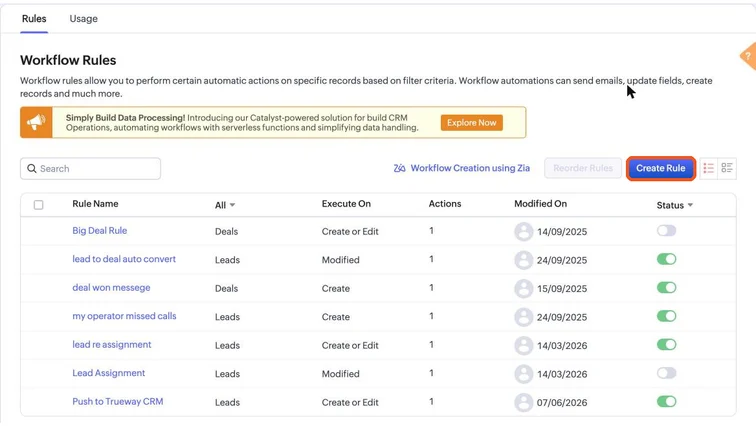
Task: Enable the Big Deal Rule toggle
Action: [x=666, y=230]
